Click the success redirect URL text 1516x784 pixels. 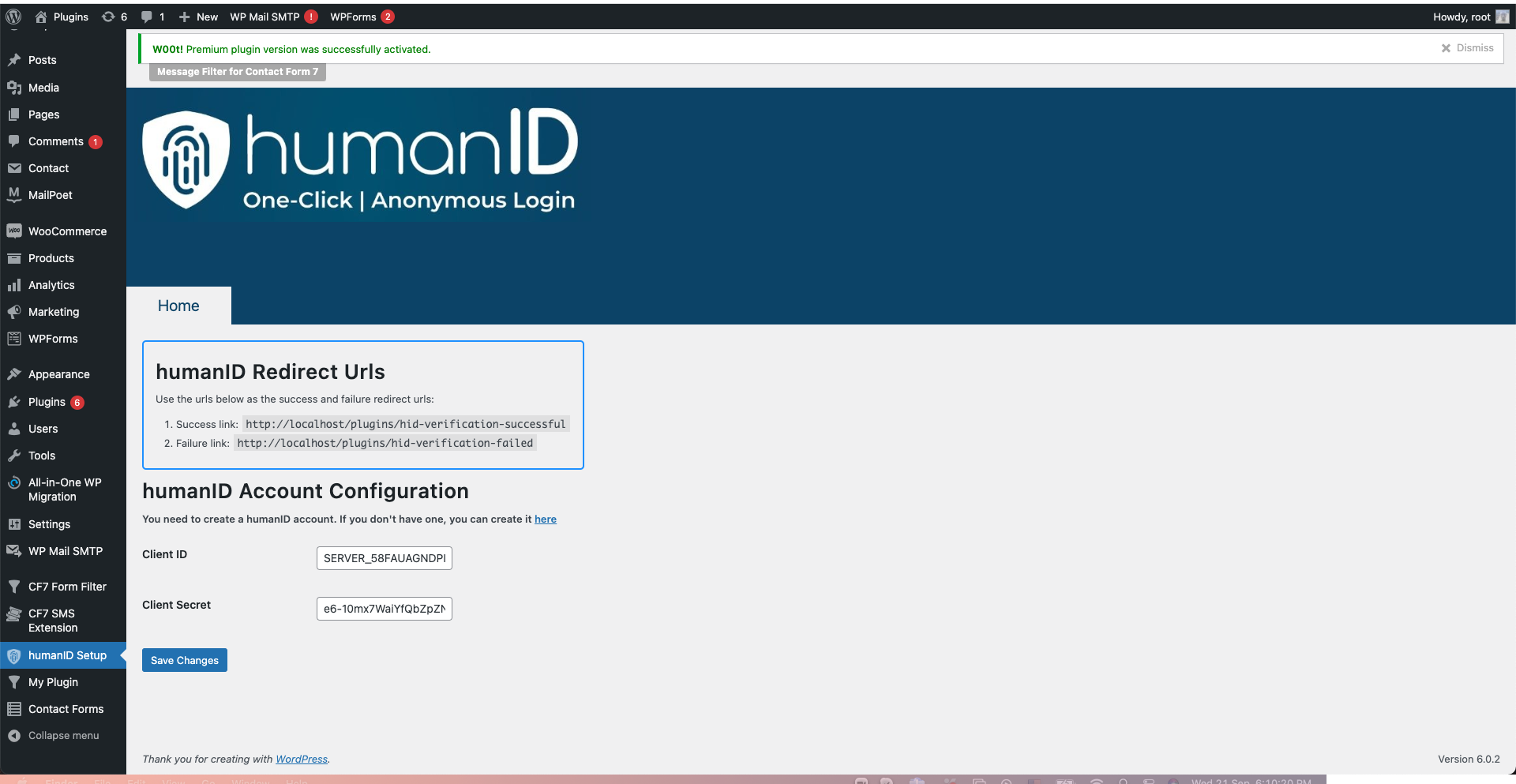click(x=406, y=424)
